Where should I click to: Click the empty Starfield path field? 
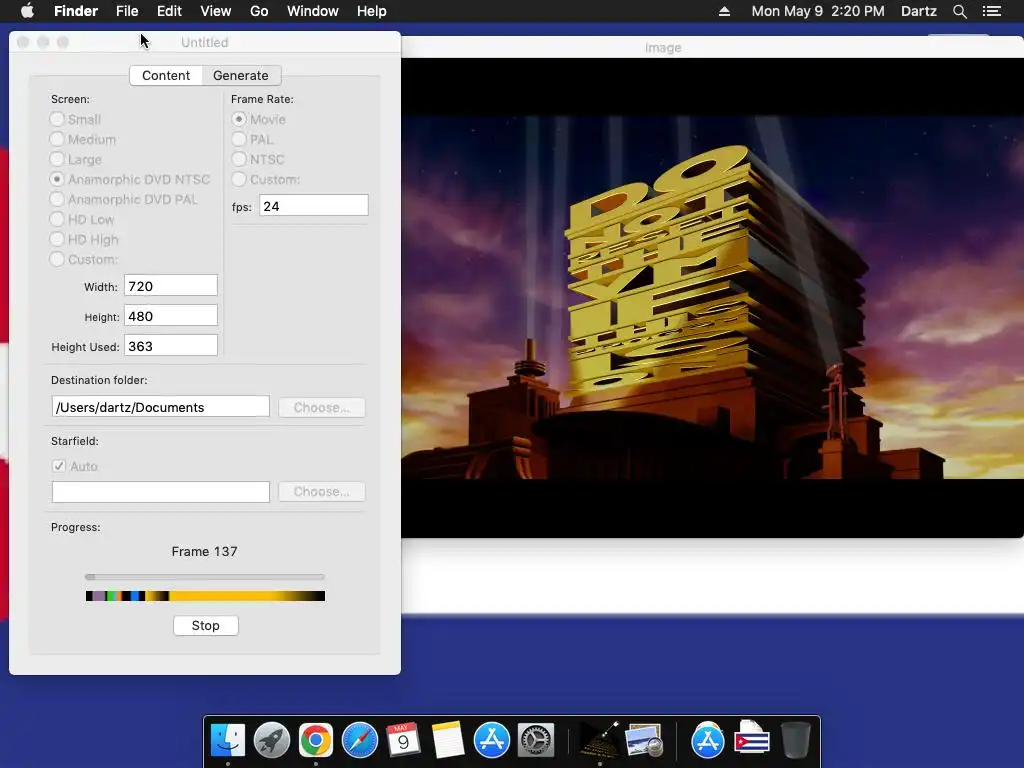(x=161, y=492)
